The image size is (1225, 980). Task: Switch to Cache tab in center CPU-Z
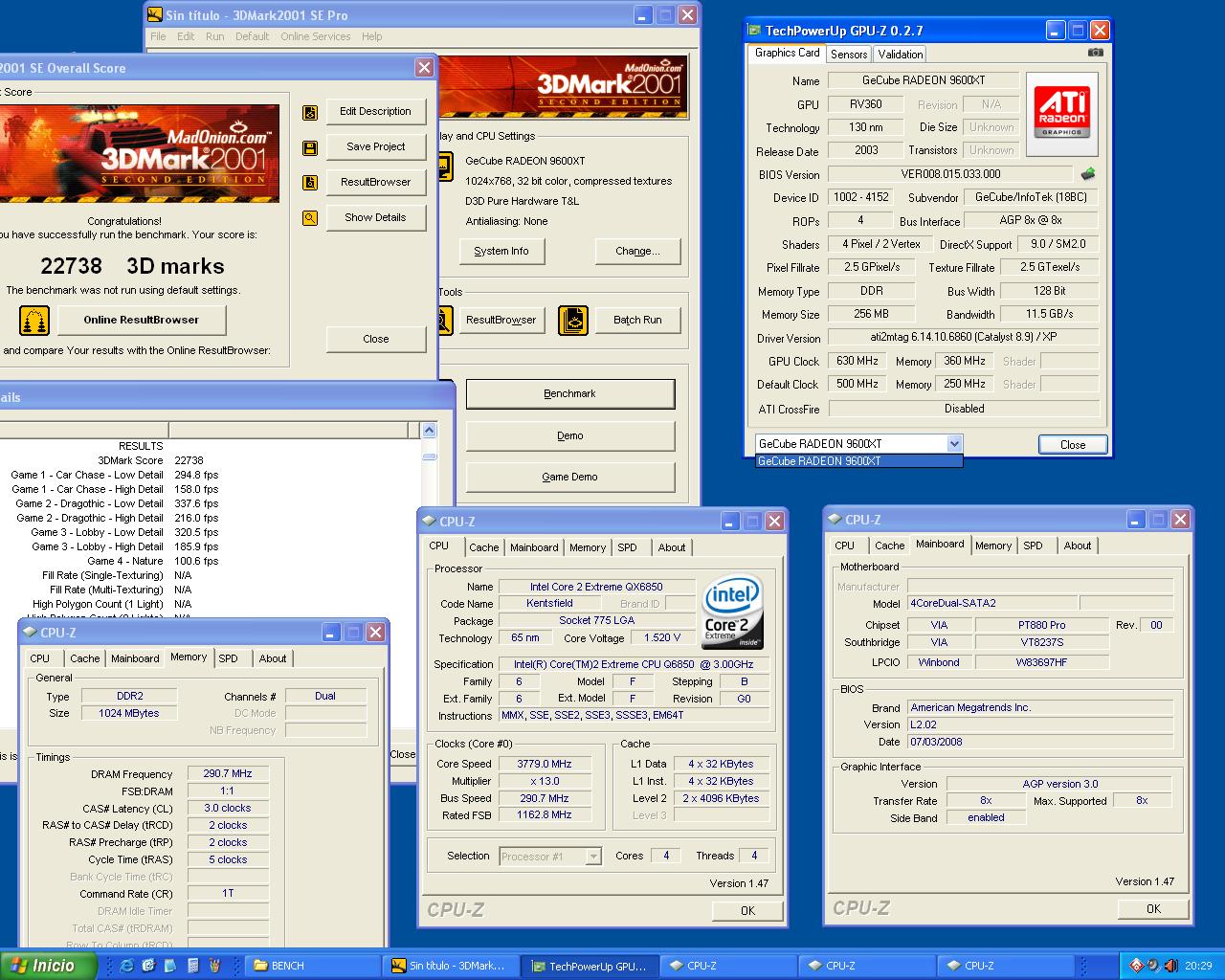[483, 547]
